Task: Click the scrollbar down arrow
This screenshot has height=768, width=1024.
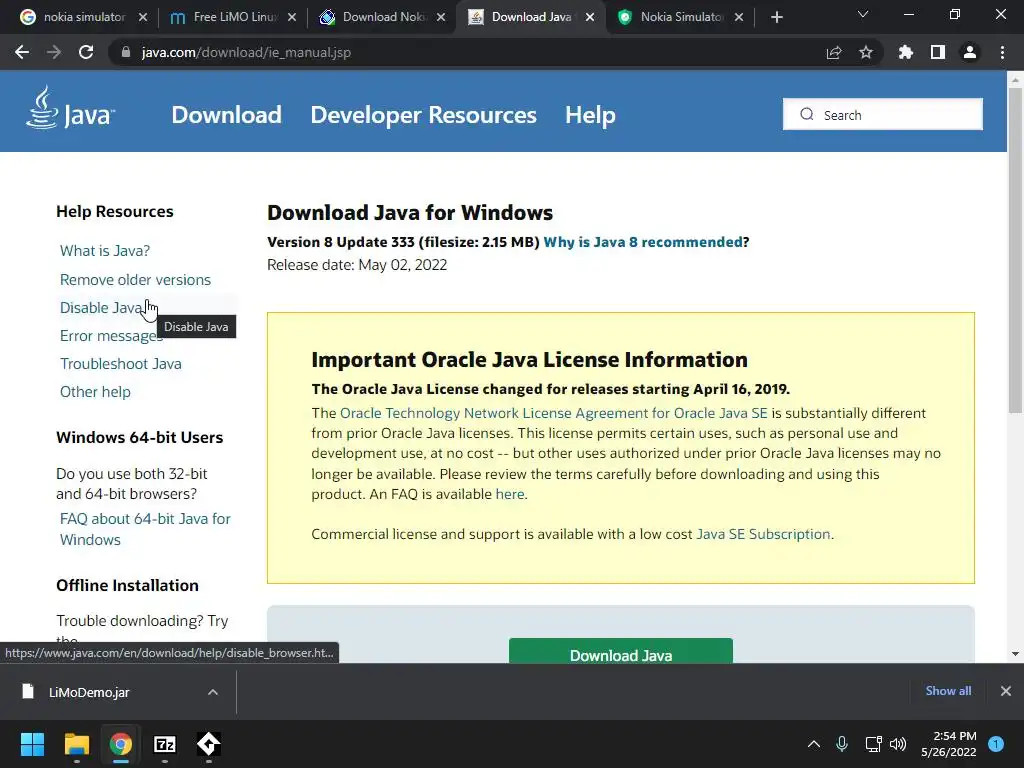Action: pyautogui.click(x=1015, y=654)
